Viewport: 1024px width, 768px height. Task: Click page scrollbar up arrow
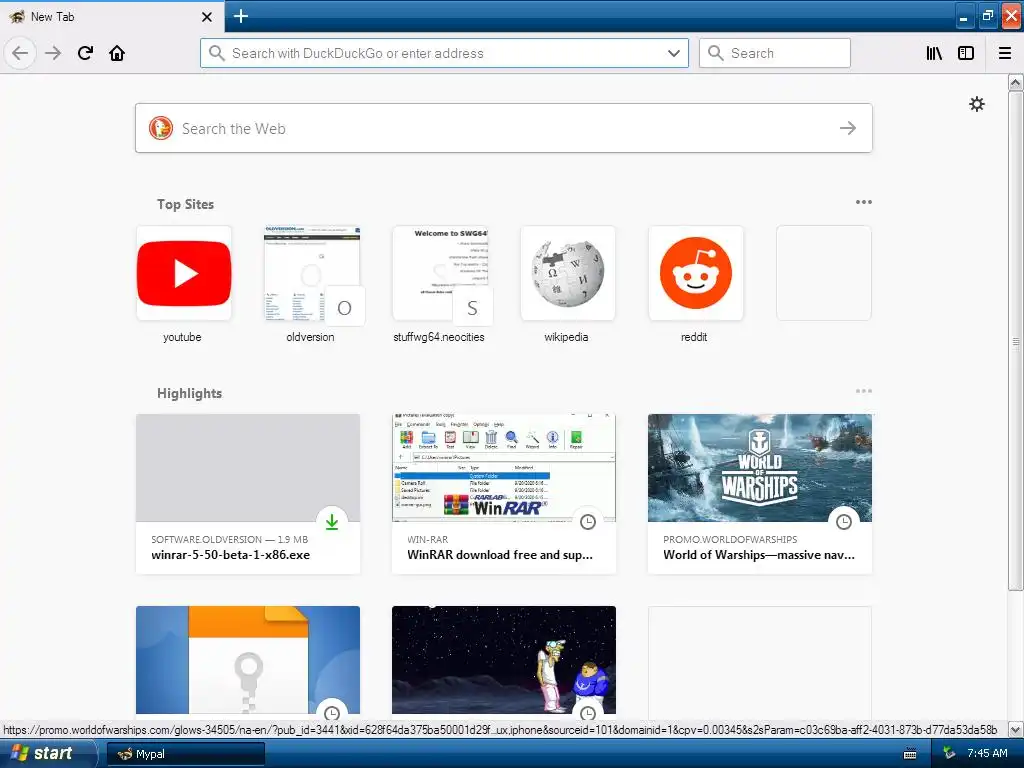click(x=1016, y=83)
